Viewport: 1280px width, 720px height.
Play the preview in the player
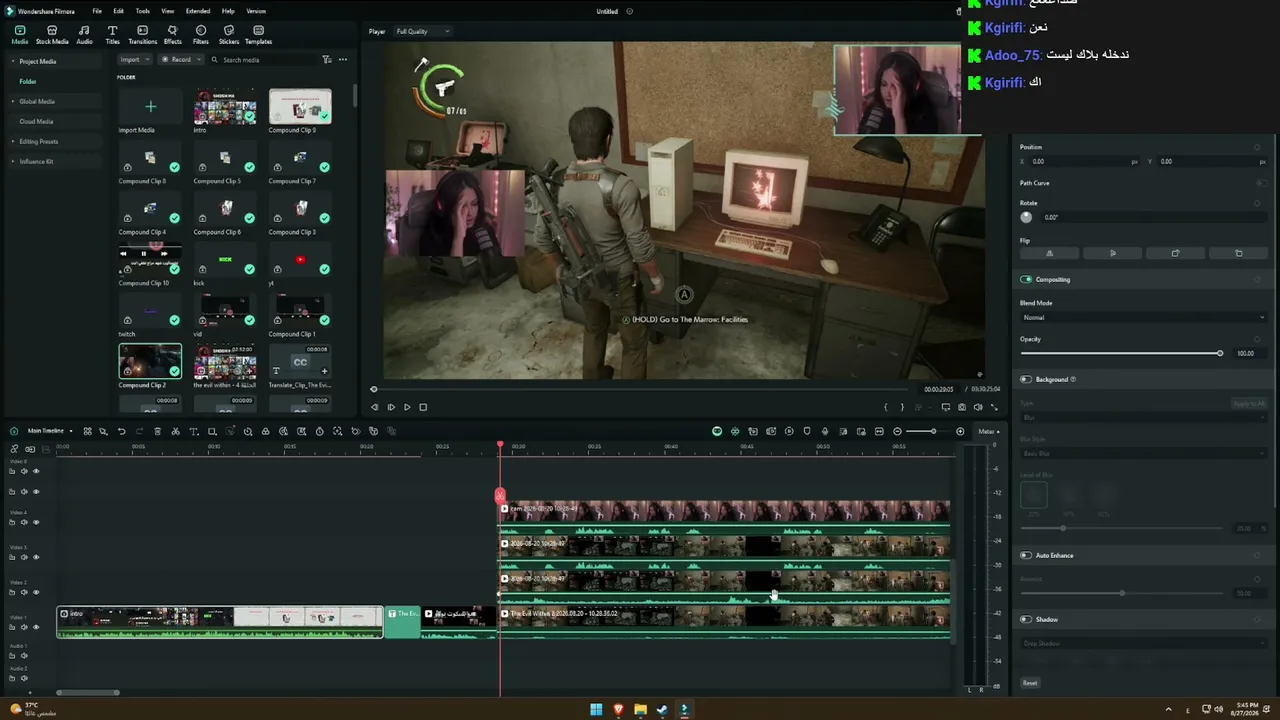[407, 407]
